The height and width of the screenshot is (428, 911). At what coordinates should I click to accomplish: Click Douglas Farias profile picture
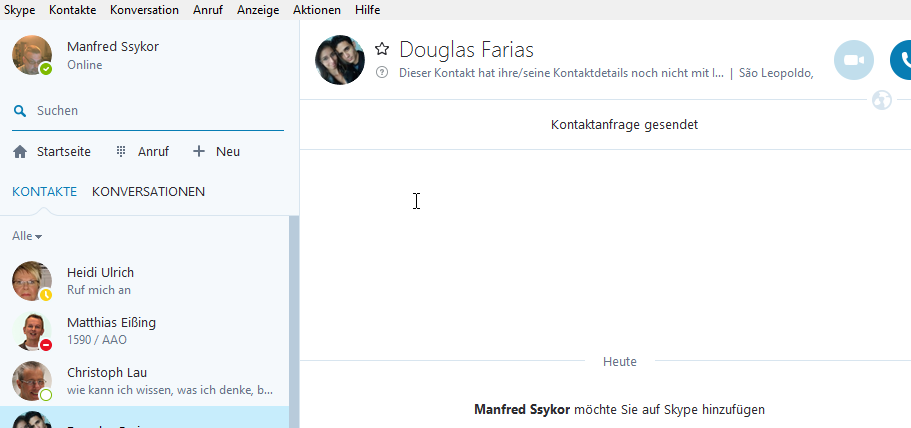[x=339, y=60]
